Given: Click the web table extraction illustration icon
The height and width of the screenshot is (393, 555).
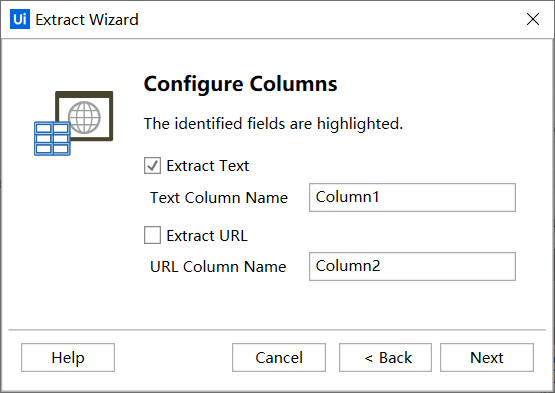Looking at the screenshot, I should [x=74, y=123].
